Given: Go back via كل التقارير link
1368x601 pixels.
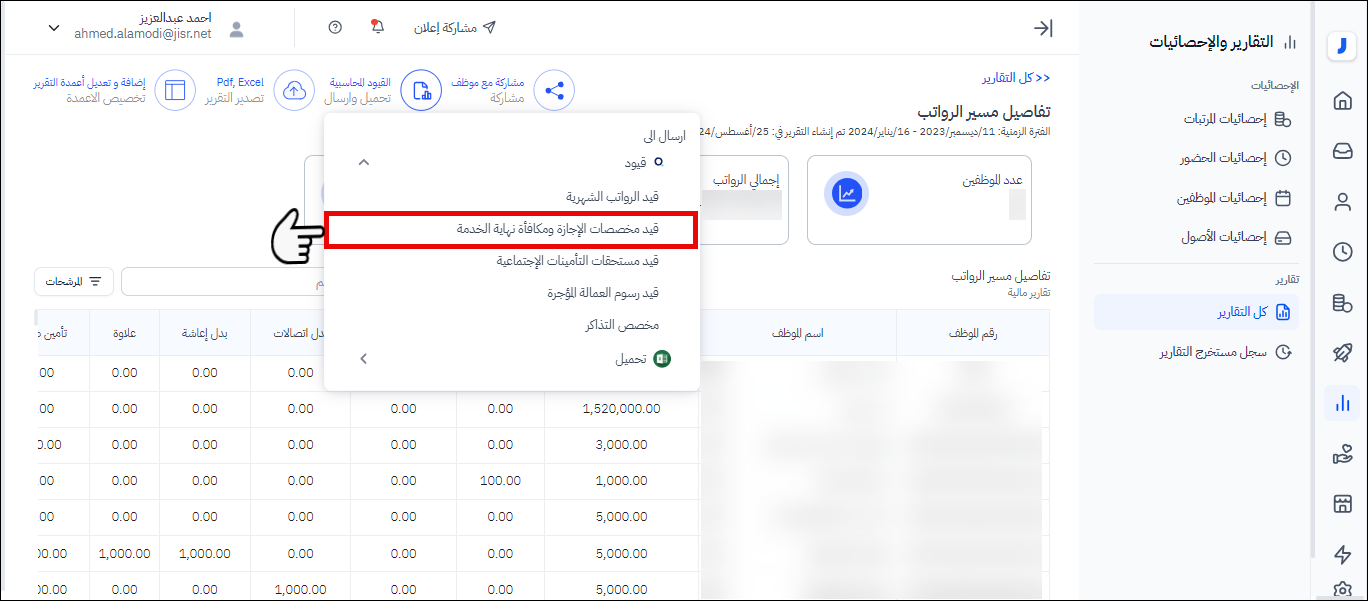Looking at the screenshot, I should click(x=1014, y=77).
